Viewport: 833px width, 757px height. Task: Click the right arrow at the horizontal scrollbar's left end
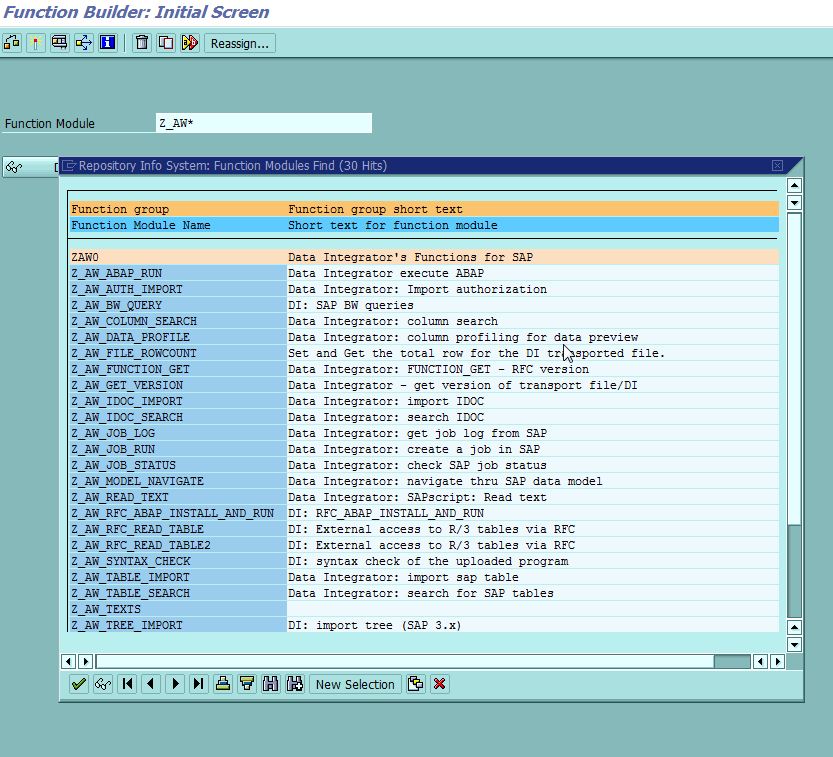(x=85, y=661)
